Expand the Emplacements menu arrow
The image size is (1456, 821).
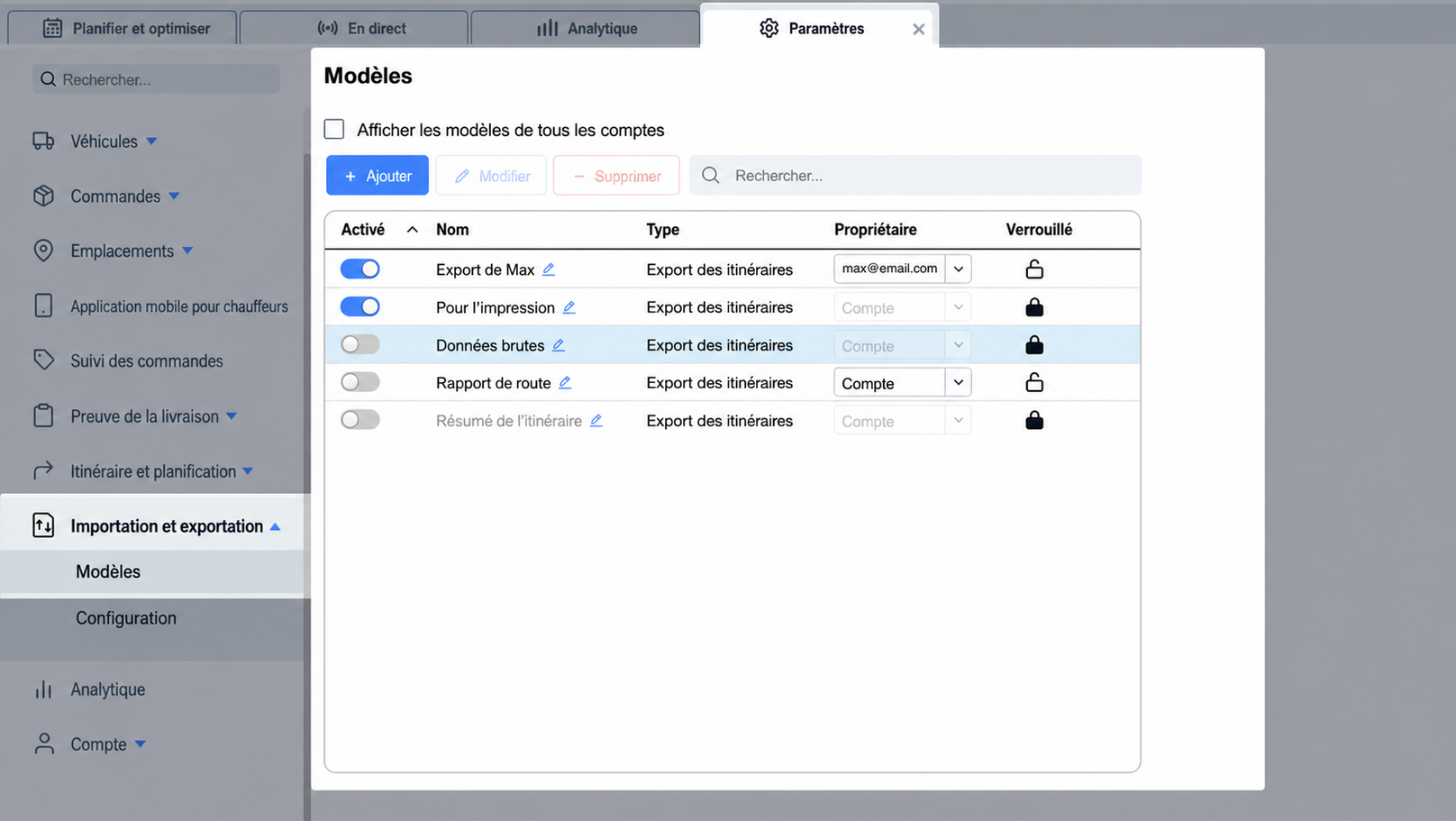(x=187, y=251)
